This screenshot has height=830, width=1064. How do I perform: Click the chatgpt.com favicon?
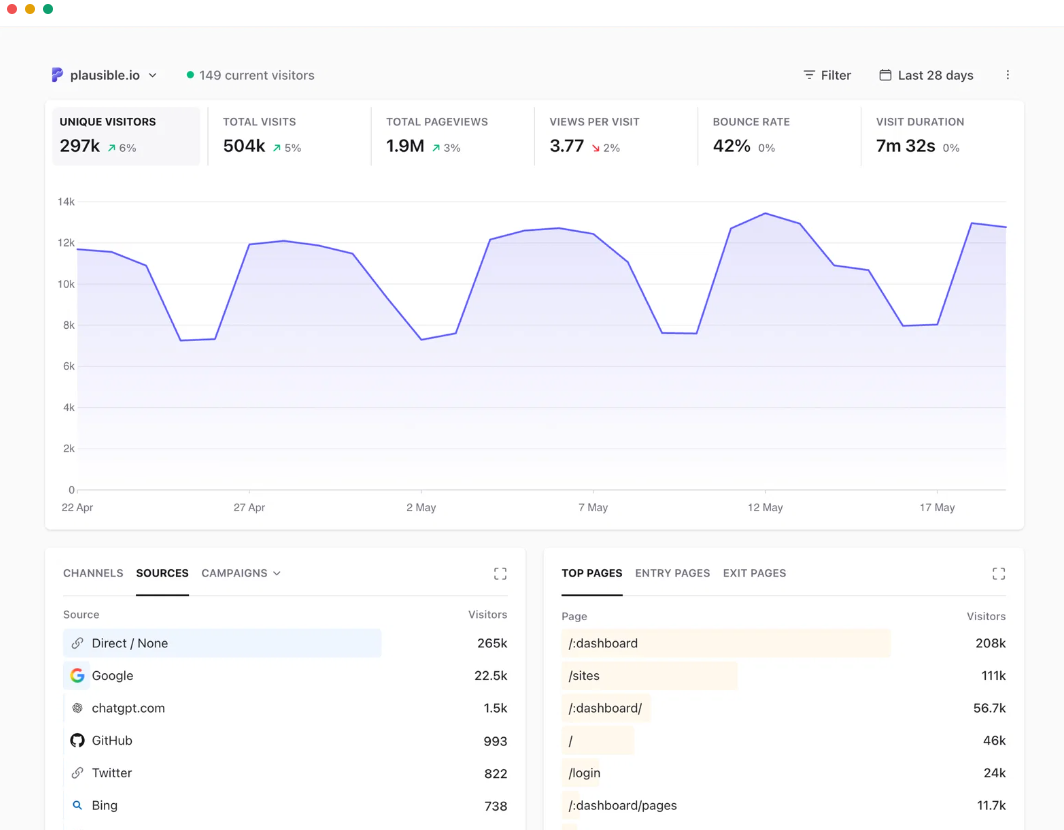tap(77, 708)
